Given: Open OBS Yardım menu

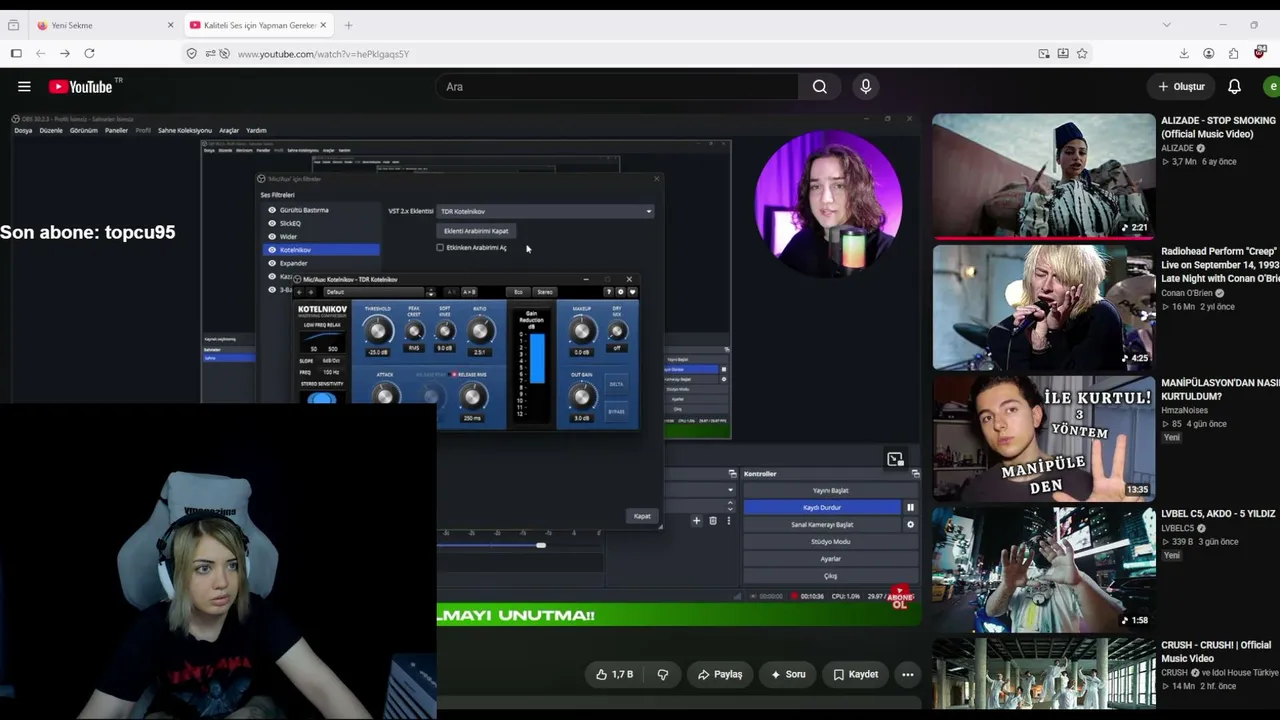Looking at the screenshot, I should pyautogui.click(x=256, y=130).
